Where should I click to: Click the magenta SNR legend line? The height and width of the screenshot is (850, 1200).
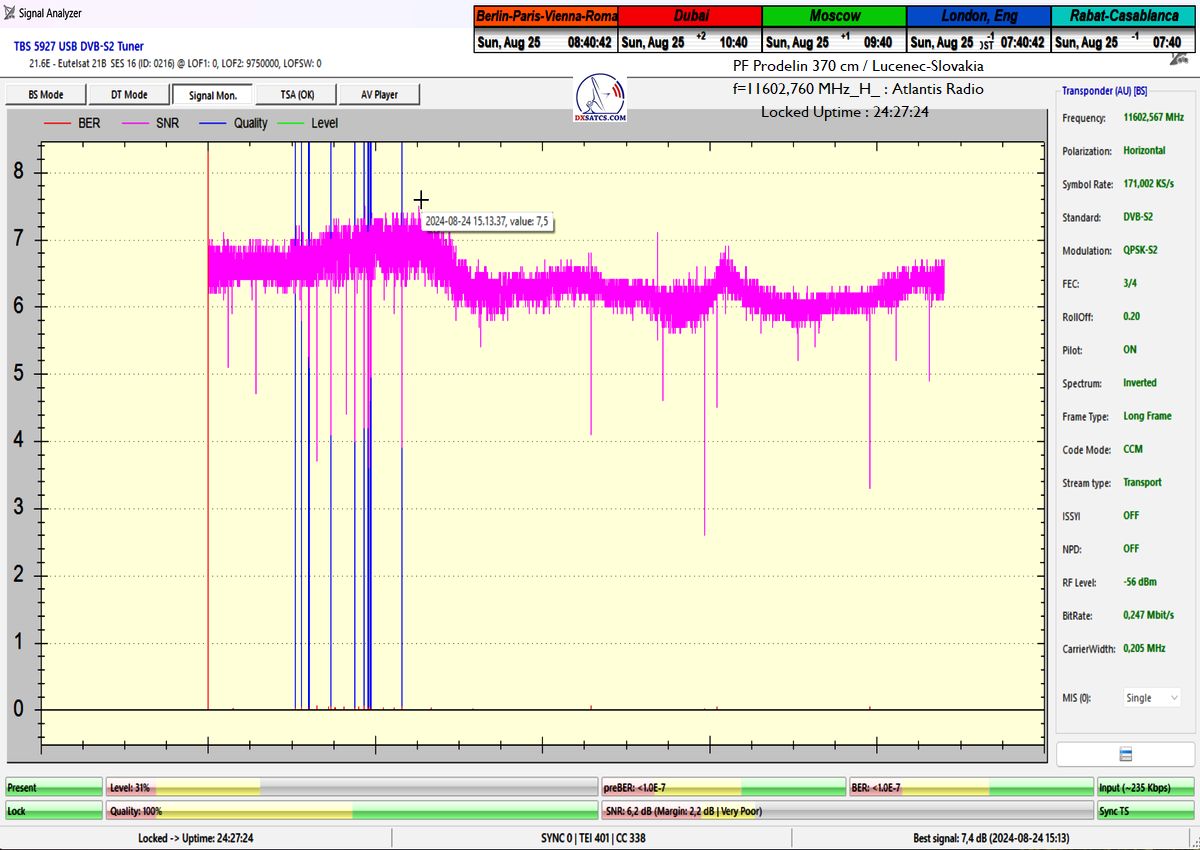click(133, 123)
